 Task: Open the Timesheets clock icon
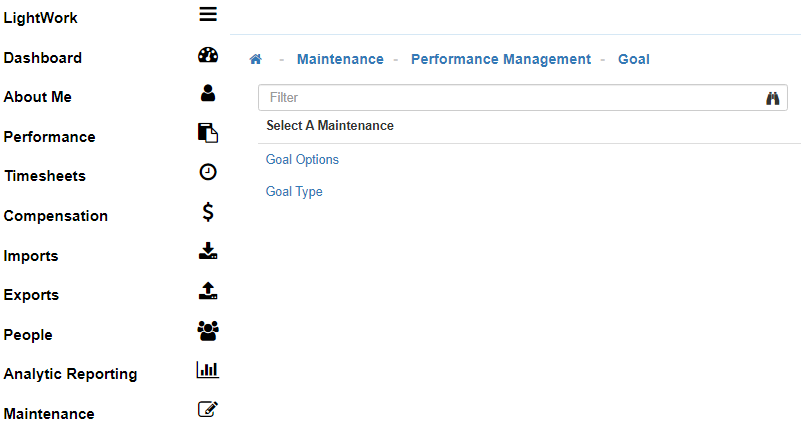207,172
